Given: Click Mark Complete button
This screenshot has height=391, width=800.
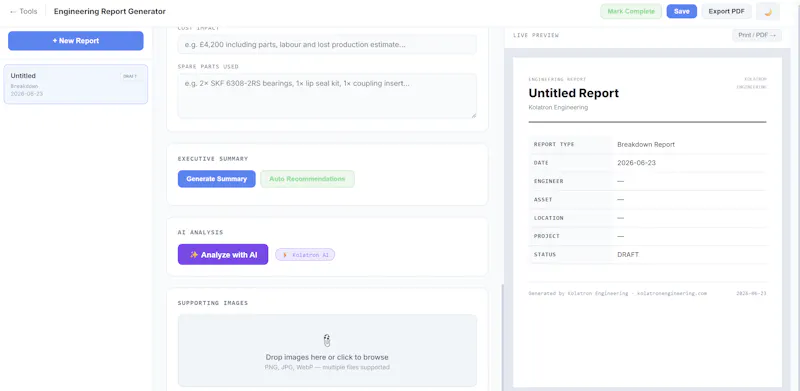Looking at the screenshot, I should 631,11.
